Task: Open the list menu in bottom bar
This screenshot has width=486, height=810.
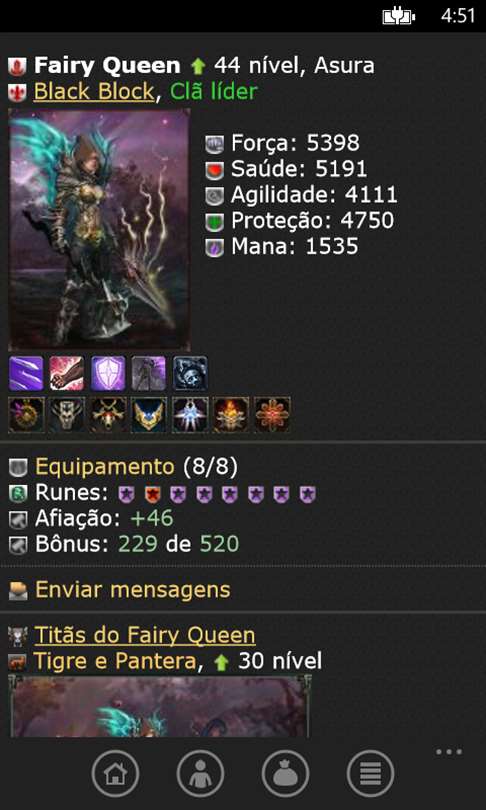Action: tap(370, 773)
